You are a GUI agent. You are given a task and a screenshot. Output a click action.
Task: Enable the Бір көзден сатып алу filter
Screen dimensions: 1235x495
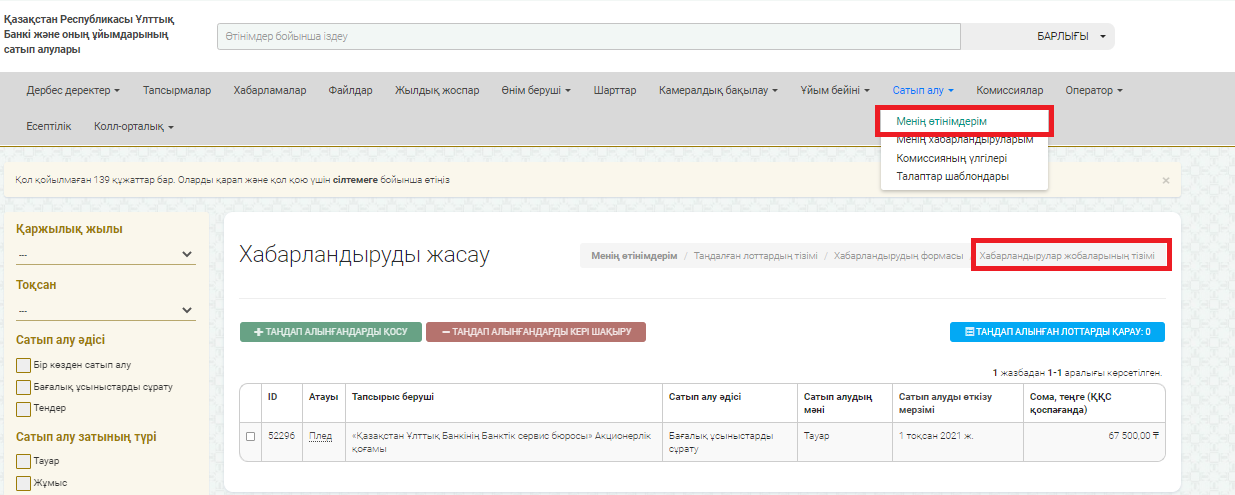click(x=24, y=365)
